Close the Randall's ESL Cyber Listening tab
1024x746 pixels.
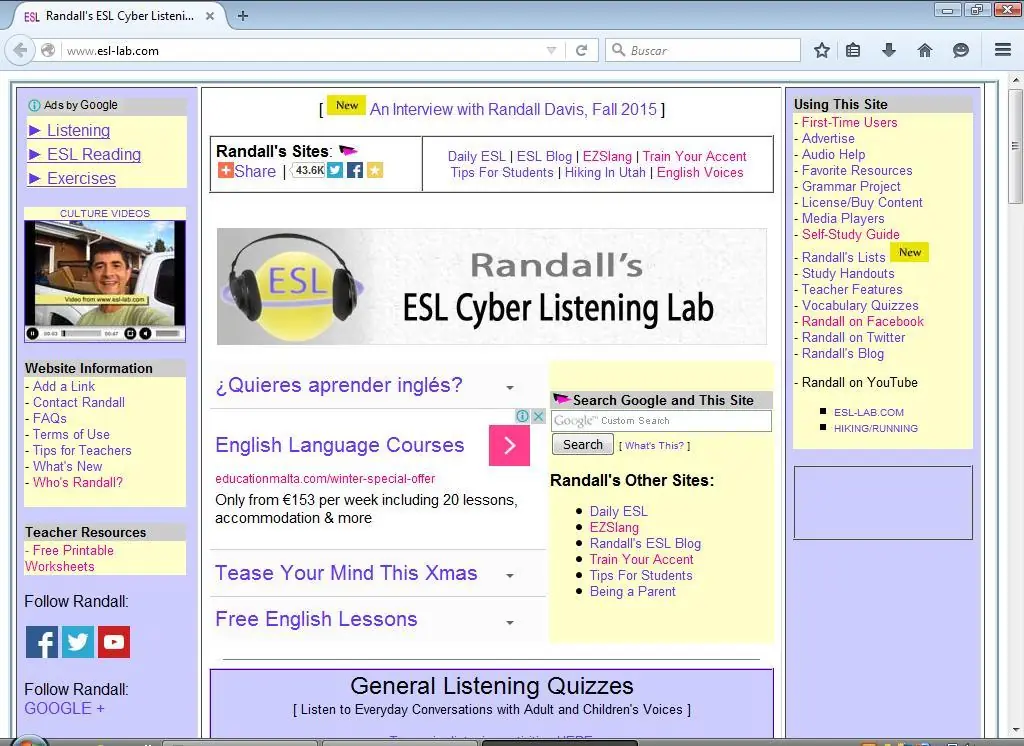210,16
